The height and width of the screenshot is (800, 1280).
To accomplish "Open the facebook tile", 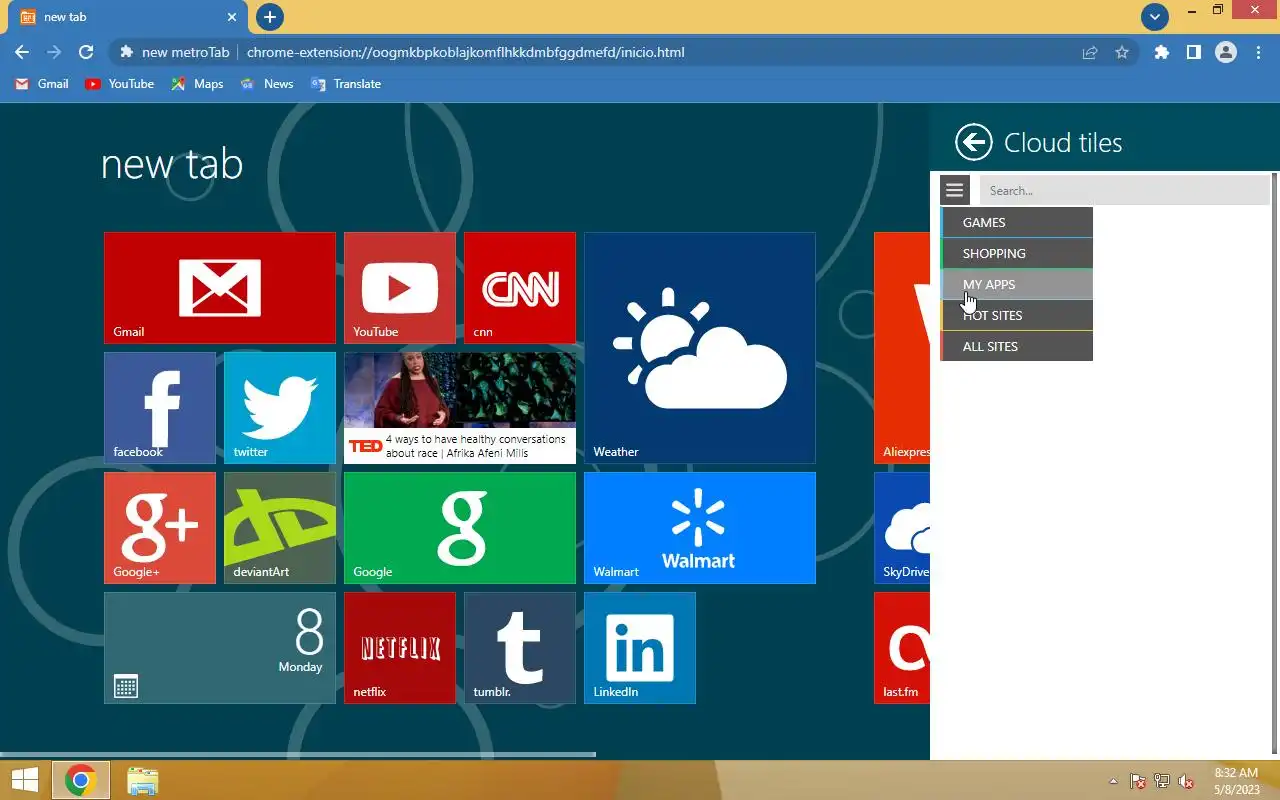I will point(160,408).
